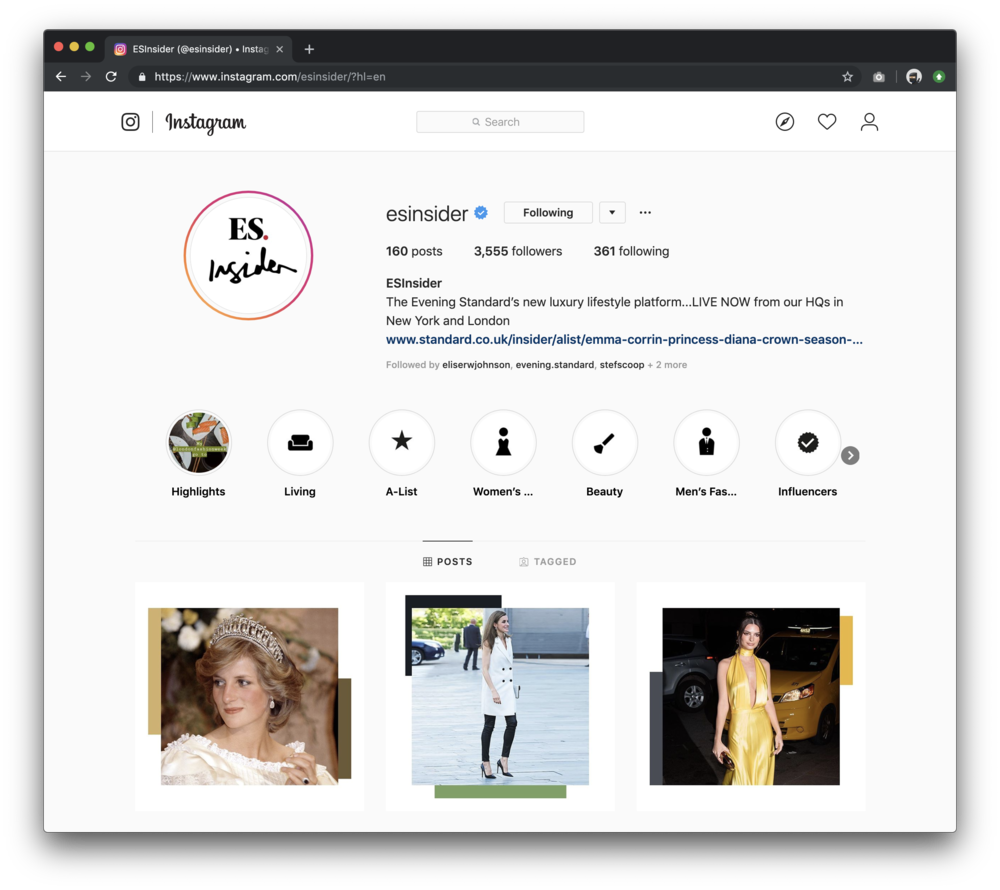Open the Living story highlight
The width and height of the screenshot is (1000, 890).
300,442
